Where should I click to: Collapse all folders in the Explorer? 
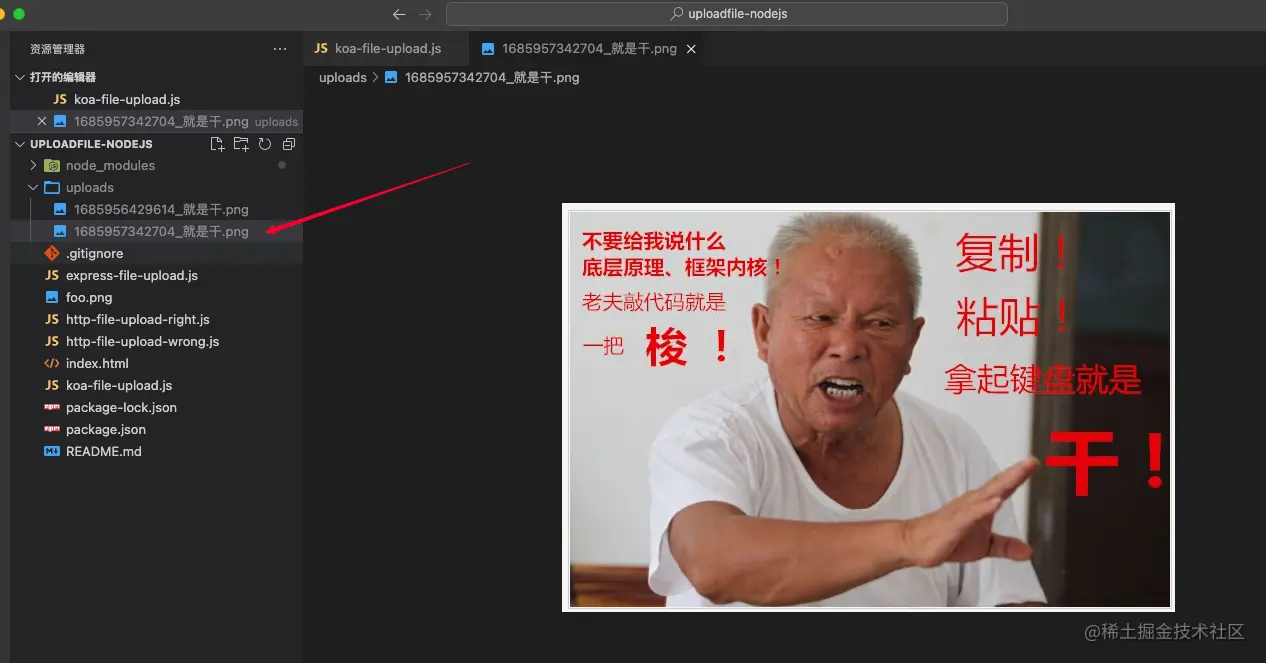coord(288,143)
